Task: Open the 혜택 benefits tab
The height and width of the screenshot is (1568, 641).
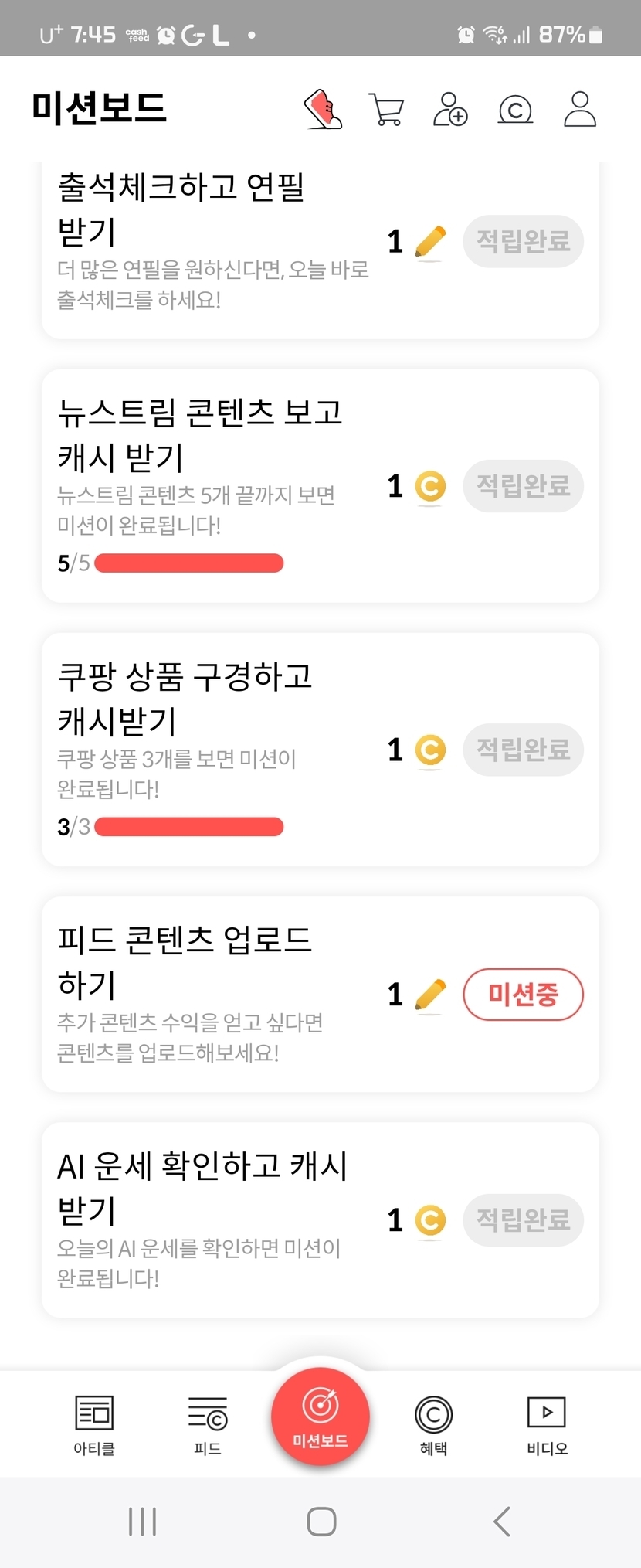Action: point(433,1425)
